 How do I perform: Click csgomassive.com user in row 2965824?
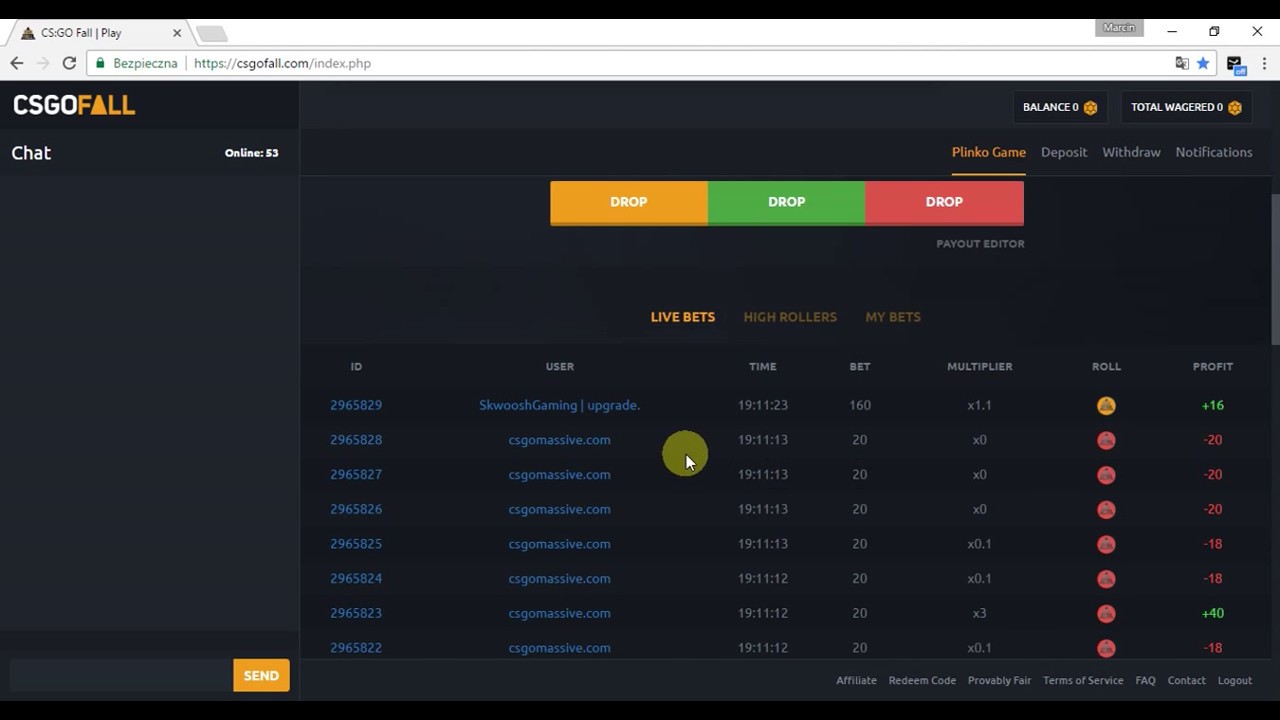tap(559, 578)
